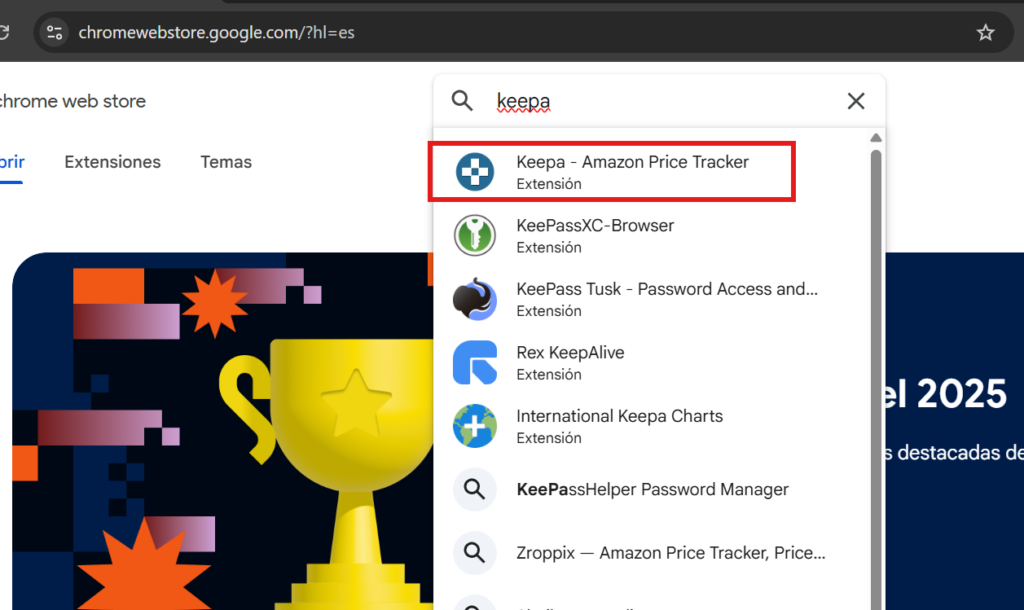
Task: Switch to the Temas tab
Action: tap(226, 162)
